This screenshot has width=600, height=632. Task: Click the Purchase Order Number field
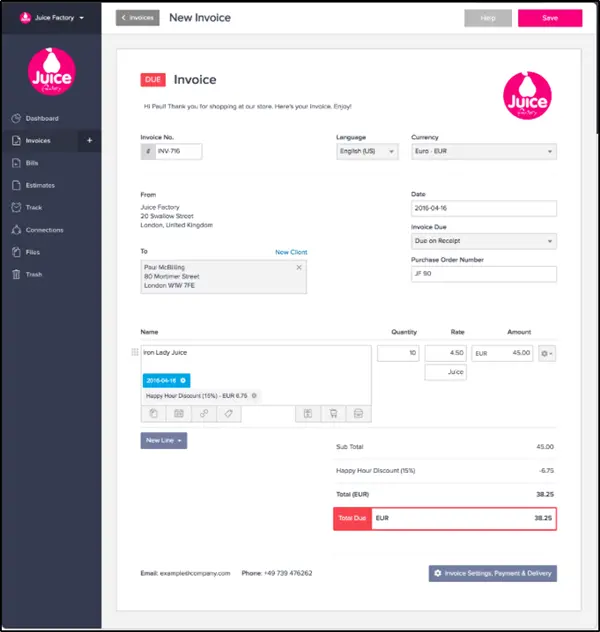pos(484,274)
